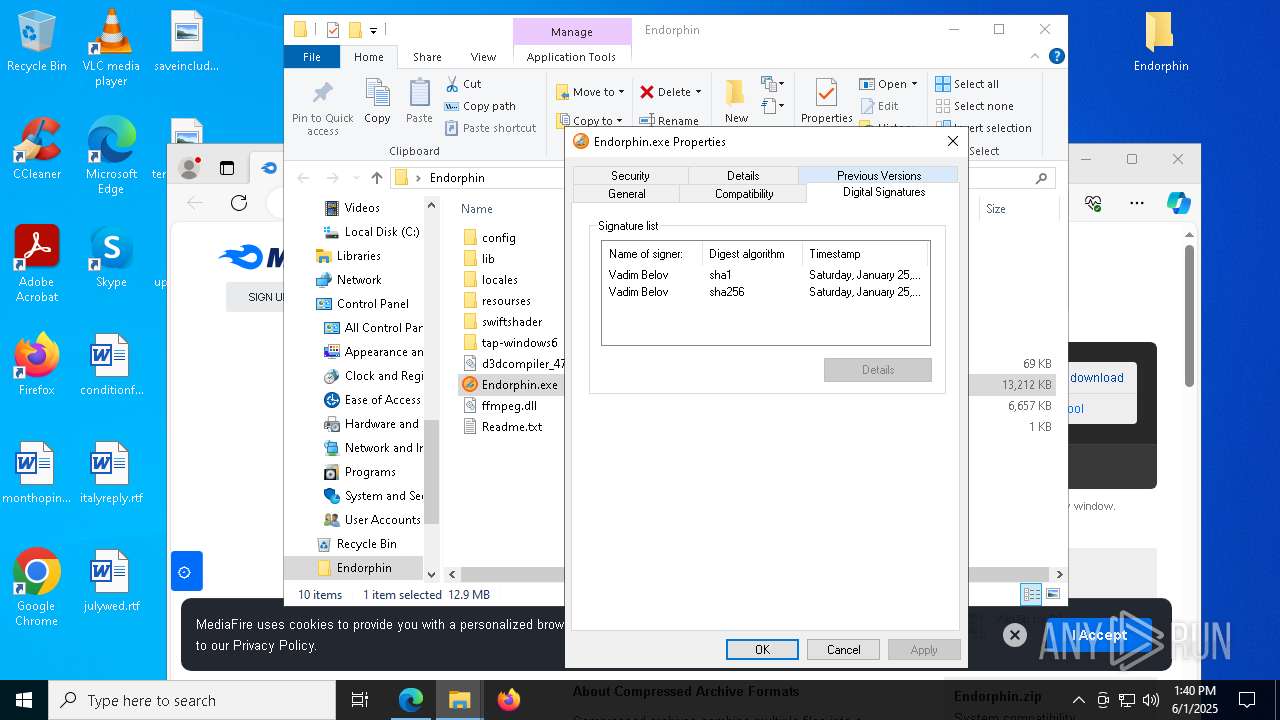Launch VLC media player from desktop
This screenshot has height=720, width=1280.
pos(111,47)
